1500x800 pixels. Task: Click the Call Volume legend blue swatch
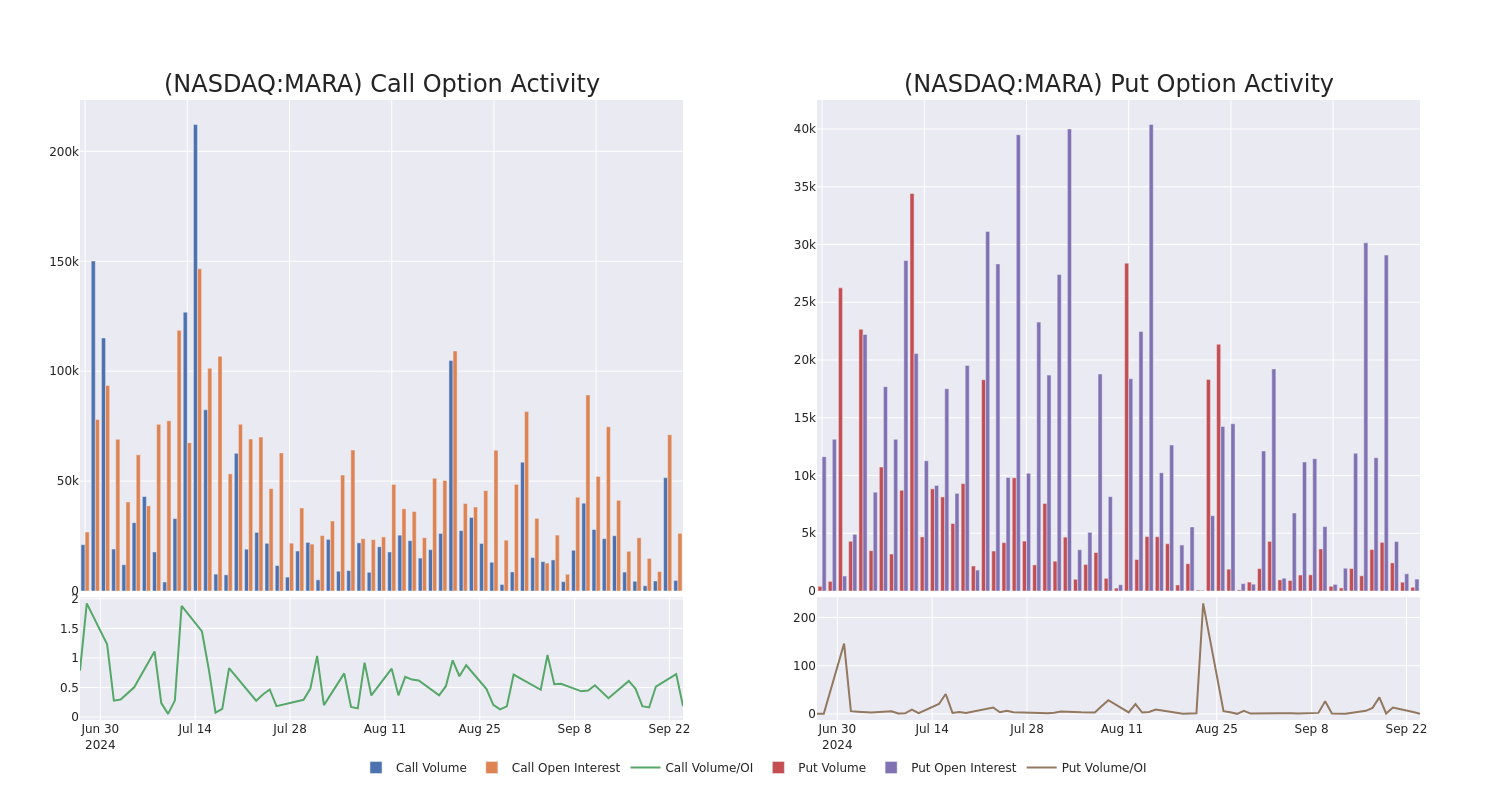(x=376, y=768)
